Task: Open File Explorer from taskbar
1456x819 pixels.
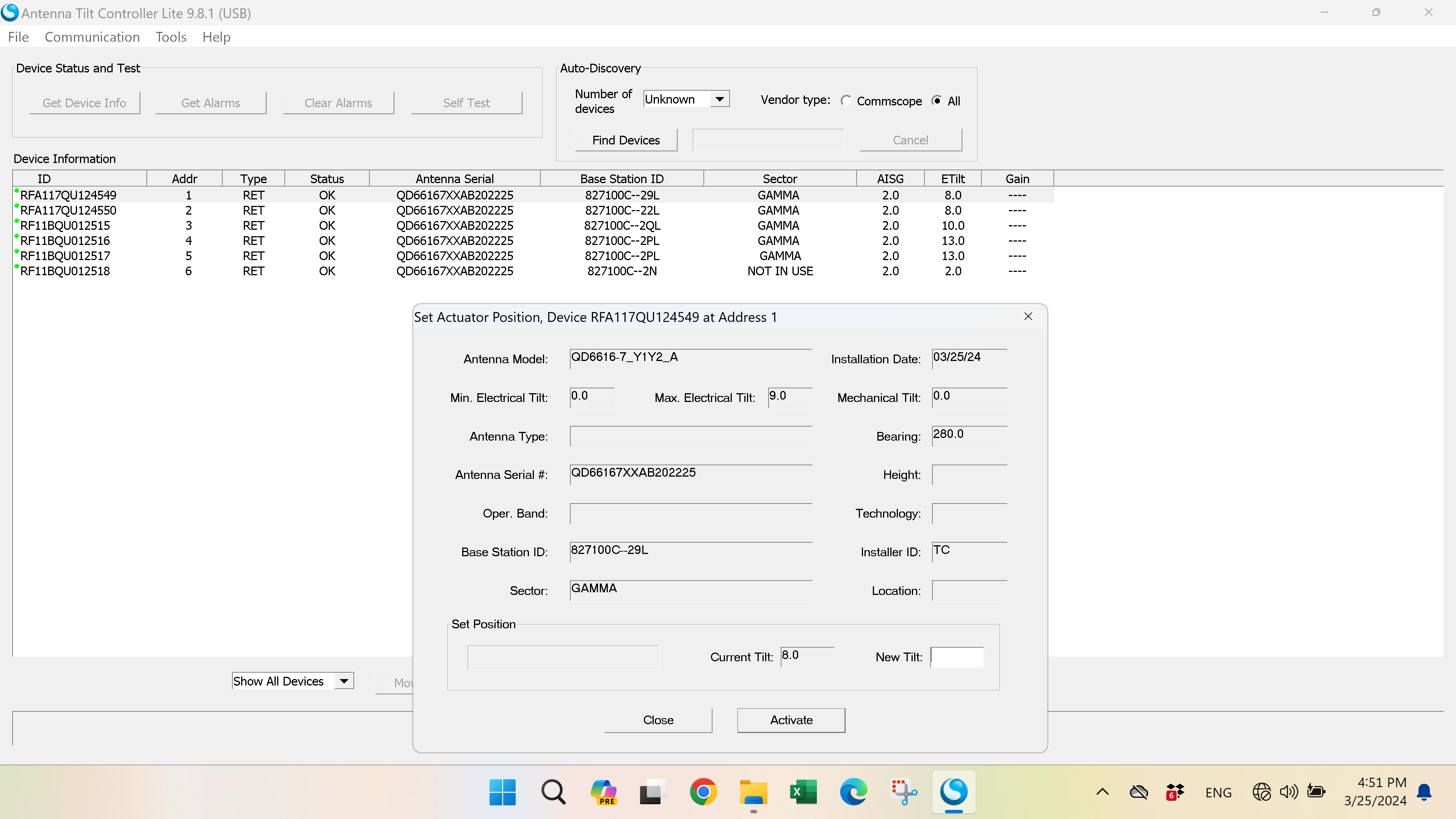Action: [753, 792]
